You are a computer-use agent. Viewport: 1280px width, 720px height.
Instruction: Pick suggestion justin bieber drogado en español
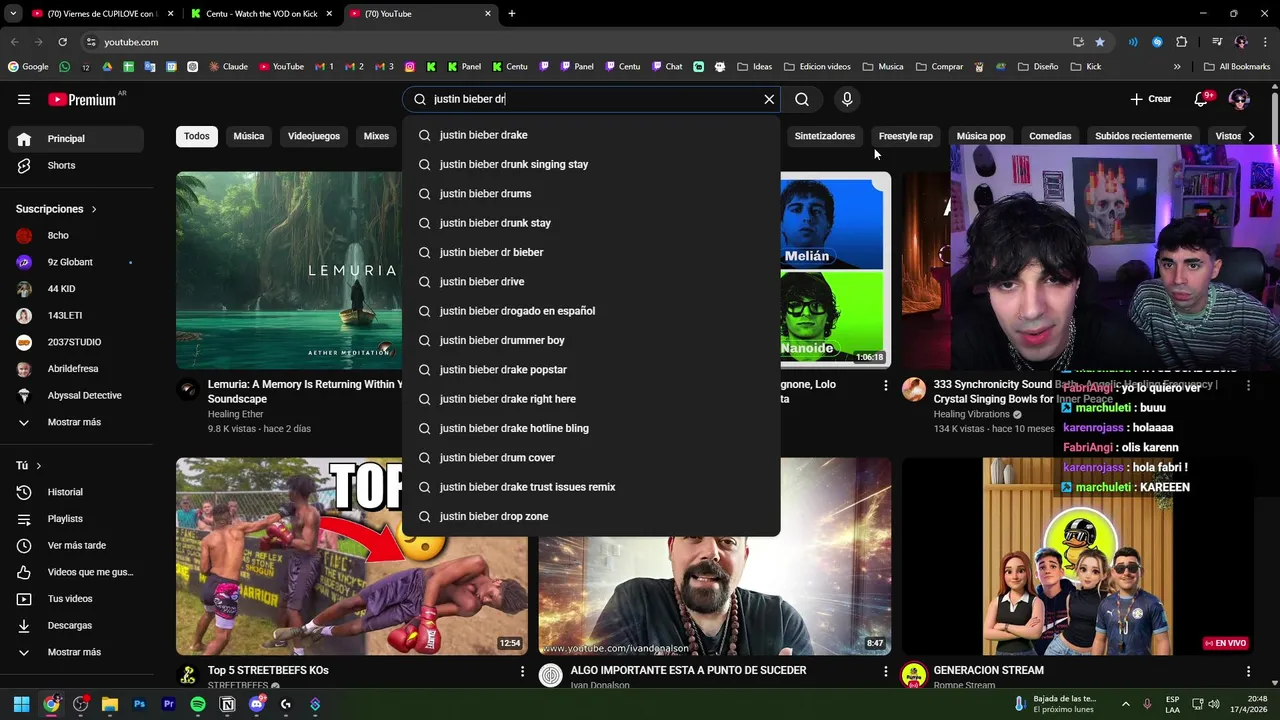pyautogui.click(x=591, y=311)
